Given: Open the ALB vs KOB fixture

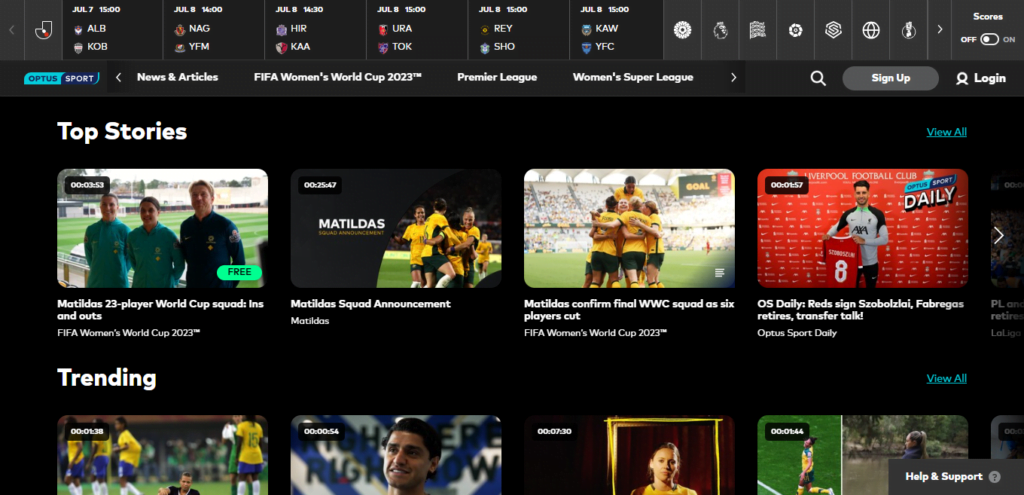Looking at the screenshot, I should 112,30.
